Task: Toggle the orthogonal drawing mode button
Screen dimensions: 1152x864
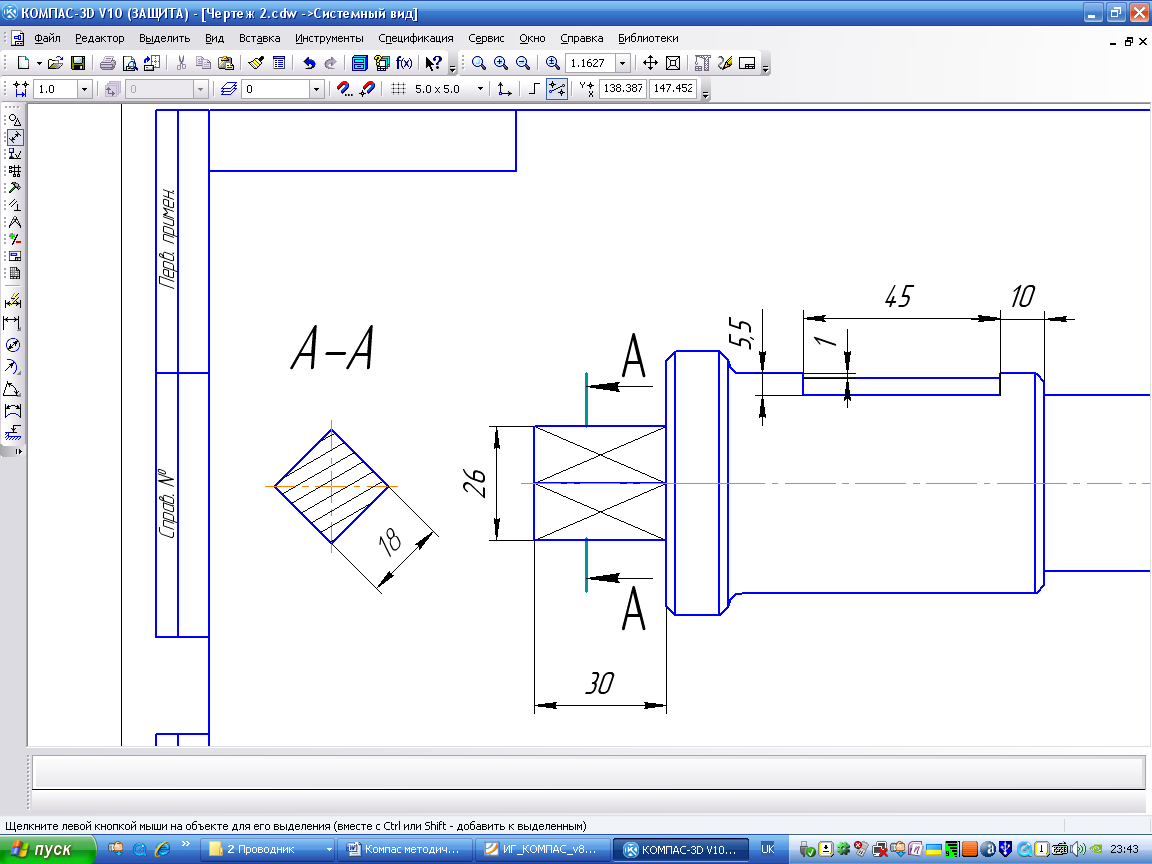Action: [x=534, y=89]
